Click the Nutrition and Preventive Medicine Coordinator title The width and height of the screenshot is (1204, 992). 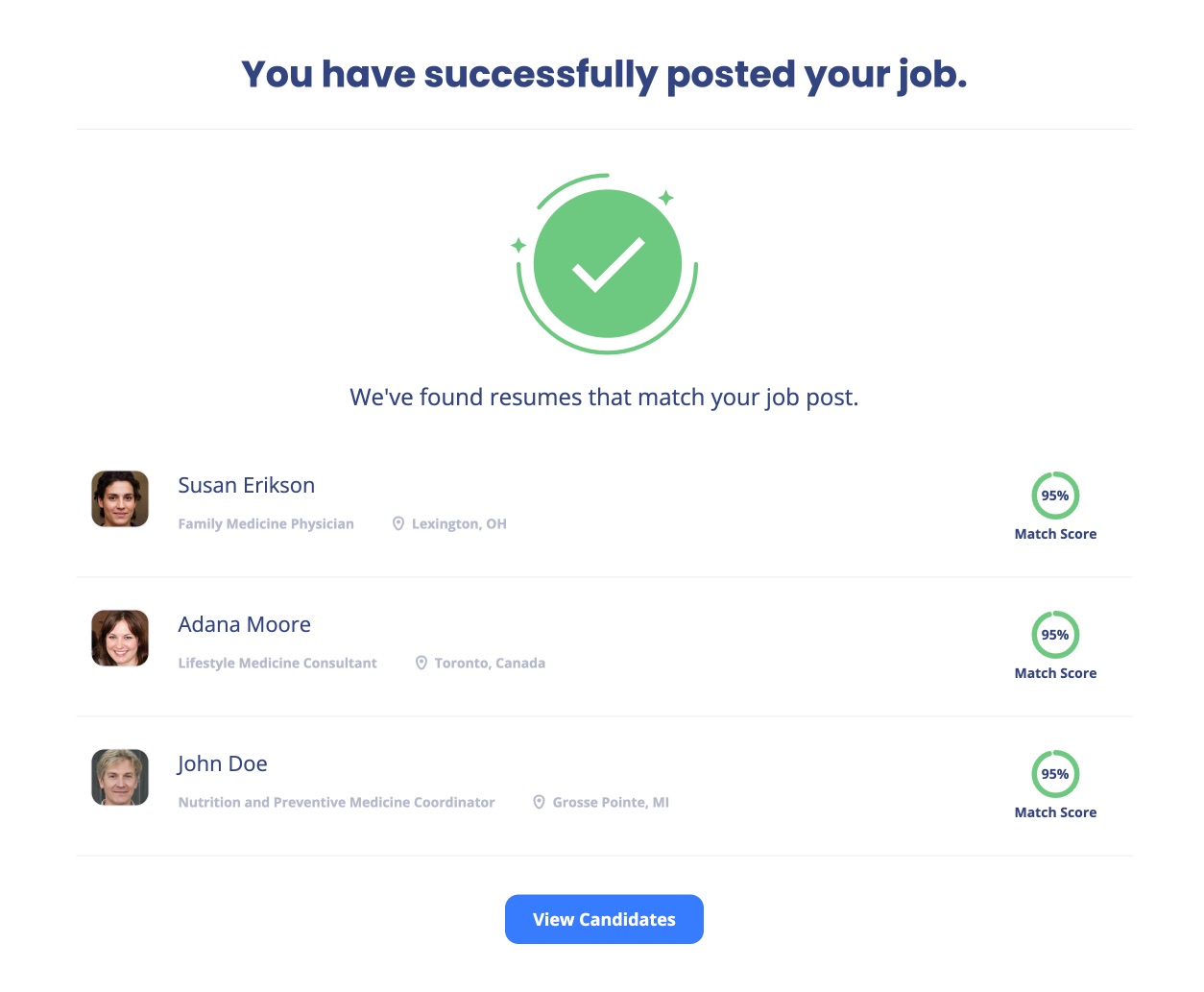click(337, 802)
